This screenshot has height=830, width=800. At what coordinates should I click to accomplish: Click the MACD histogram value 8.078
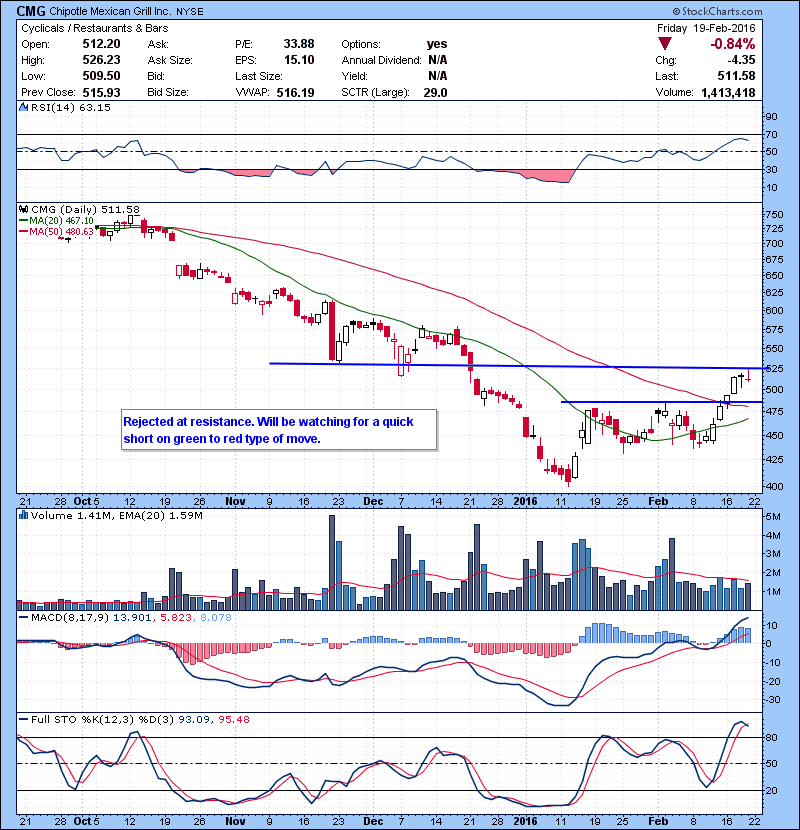coord(215,617)
